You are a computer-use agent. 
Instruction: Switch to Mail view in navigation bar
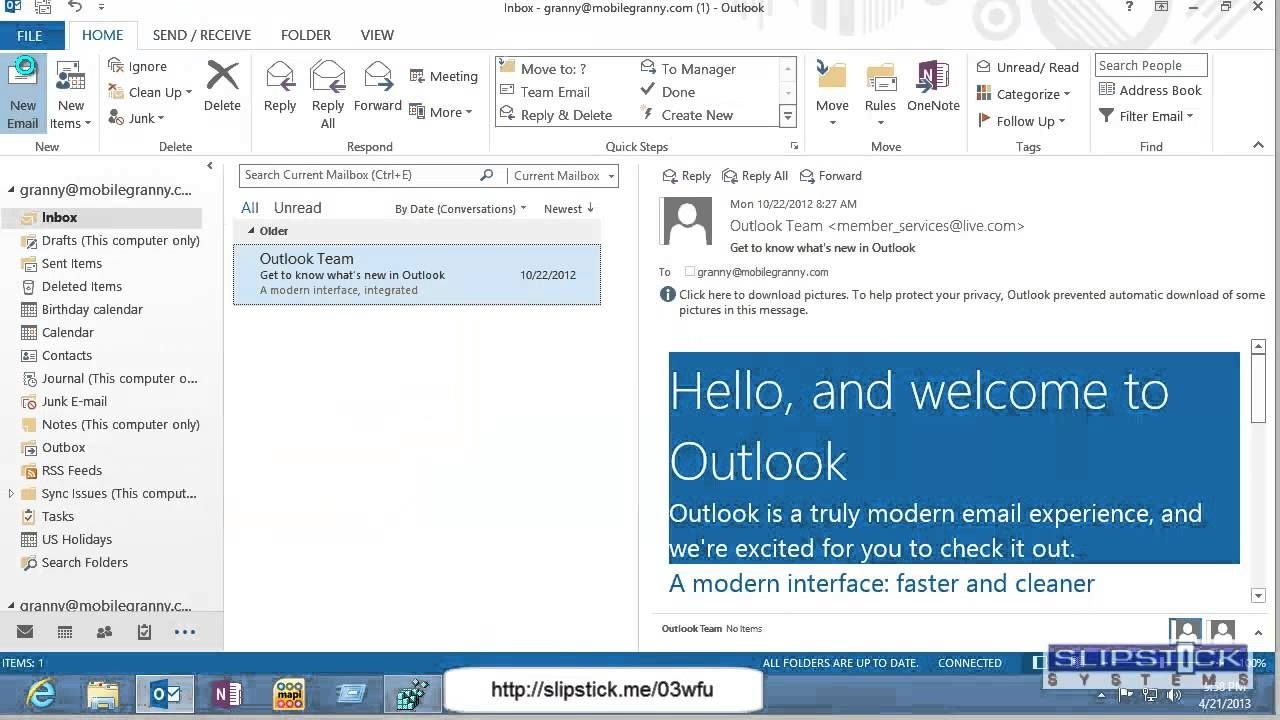[x=25, y=631]
